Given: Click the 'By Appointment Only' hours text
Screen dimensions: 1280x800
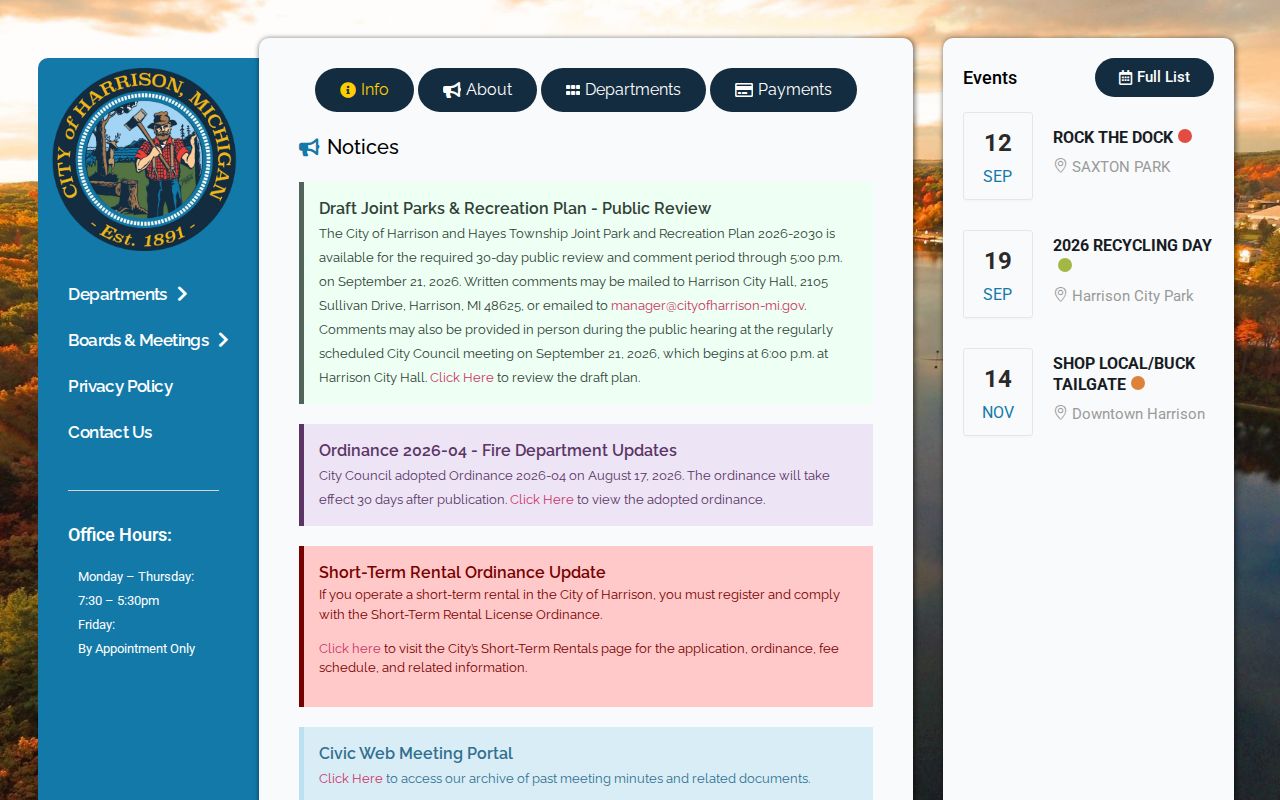Looking at the screenshot, I should [x=137, y=649].
